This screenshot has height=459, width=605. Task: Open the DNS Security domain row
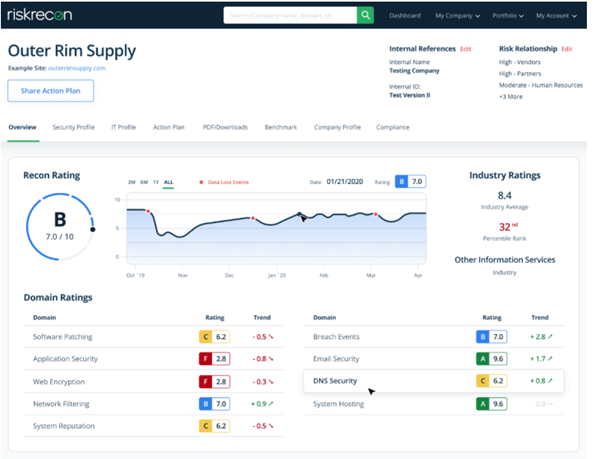pyautogui.click(x=434, y=381)
